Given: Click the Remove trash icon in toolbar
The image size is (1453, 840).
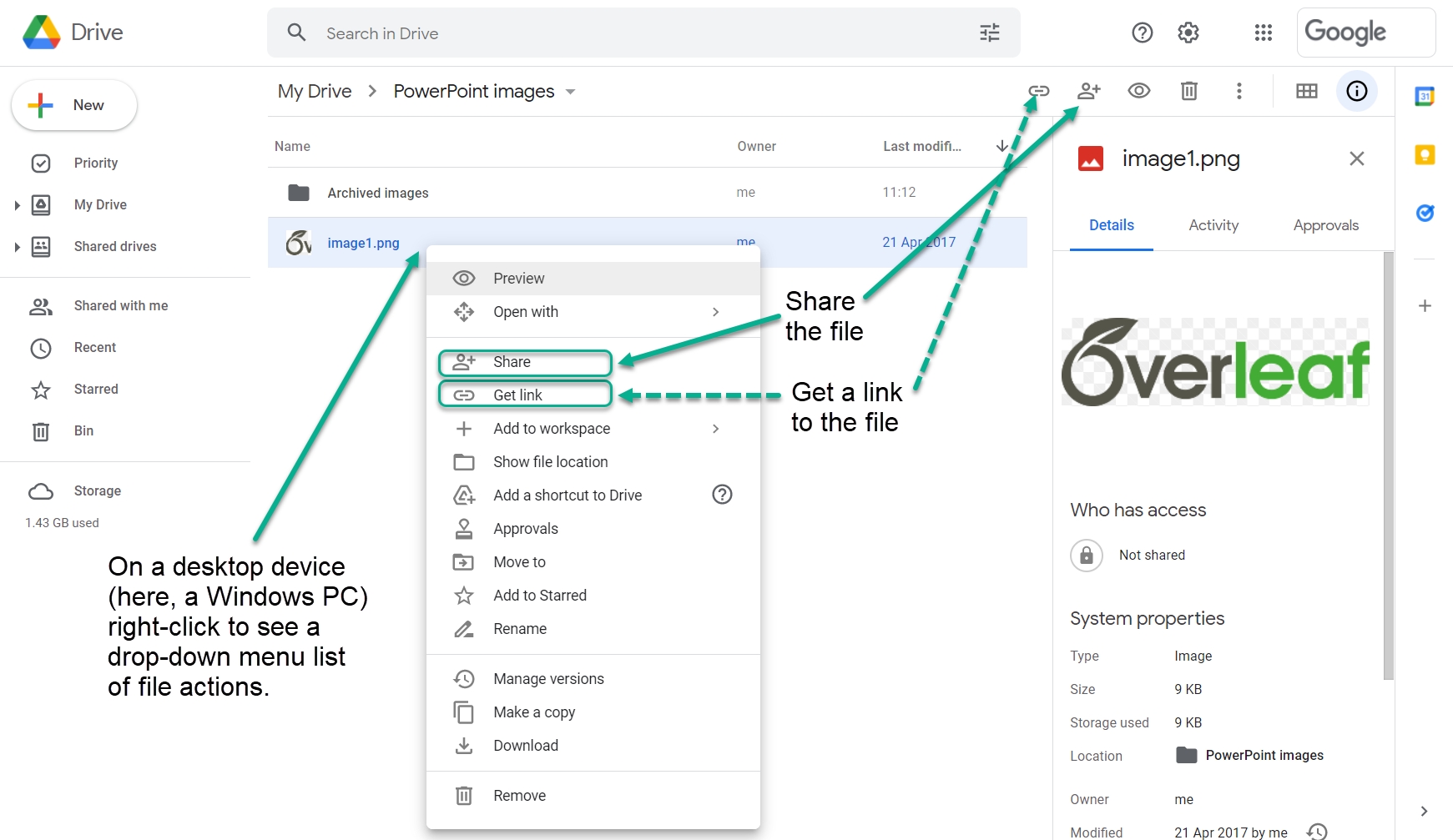Looking at the screenshot, I should coord(1188,91).
